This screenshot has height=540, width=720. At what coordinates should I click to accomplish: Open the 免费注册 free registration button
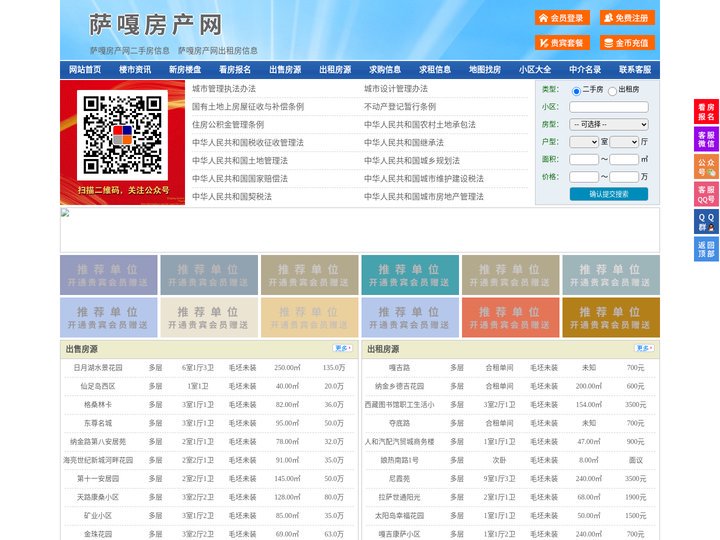tap(627, 18)
